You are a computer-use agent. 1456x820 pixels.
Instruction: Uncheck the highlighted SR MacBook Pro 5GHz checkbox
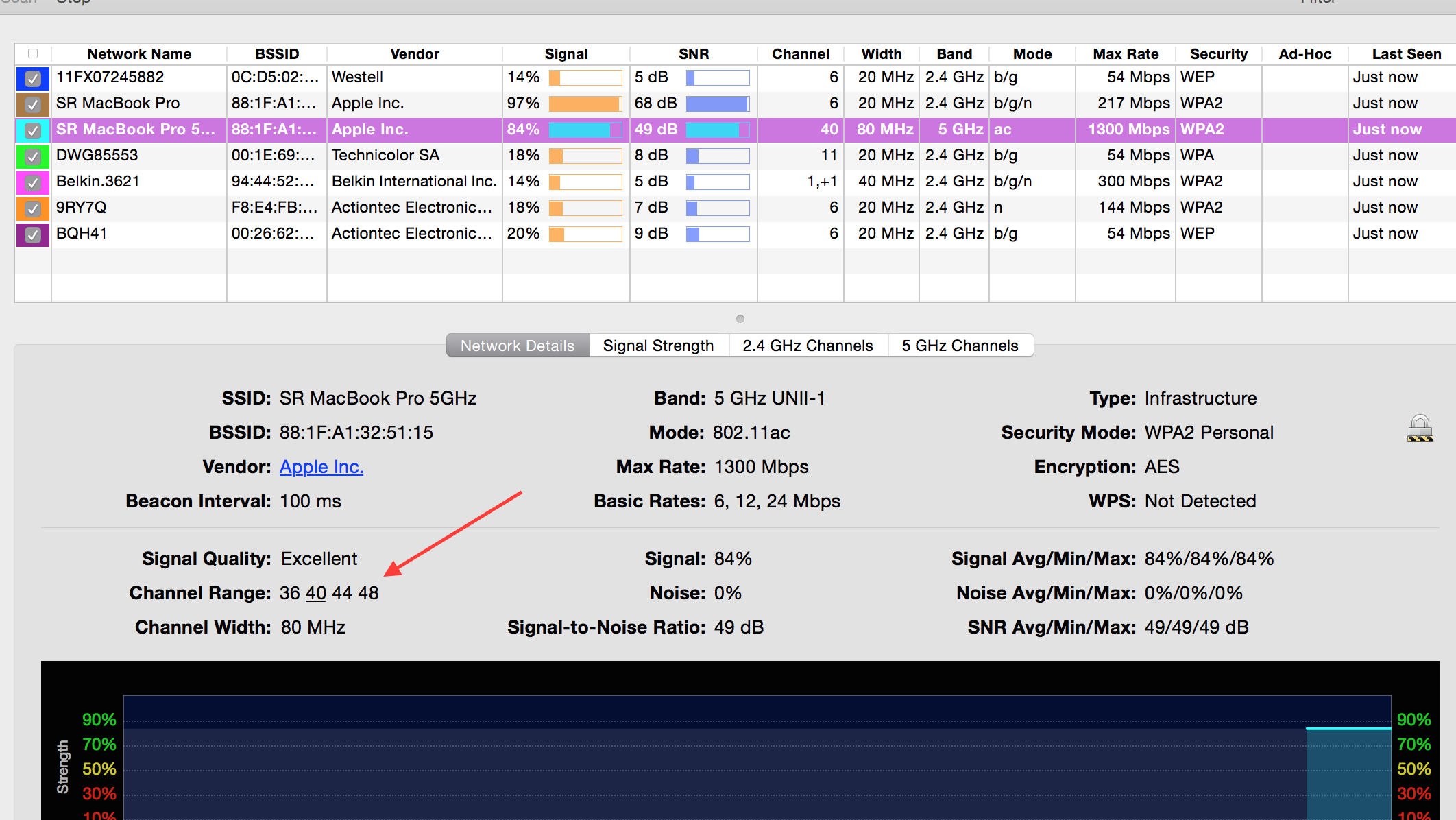click(32, 131)
